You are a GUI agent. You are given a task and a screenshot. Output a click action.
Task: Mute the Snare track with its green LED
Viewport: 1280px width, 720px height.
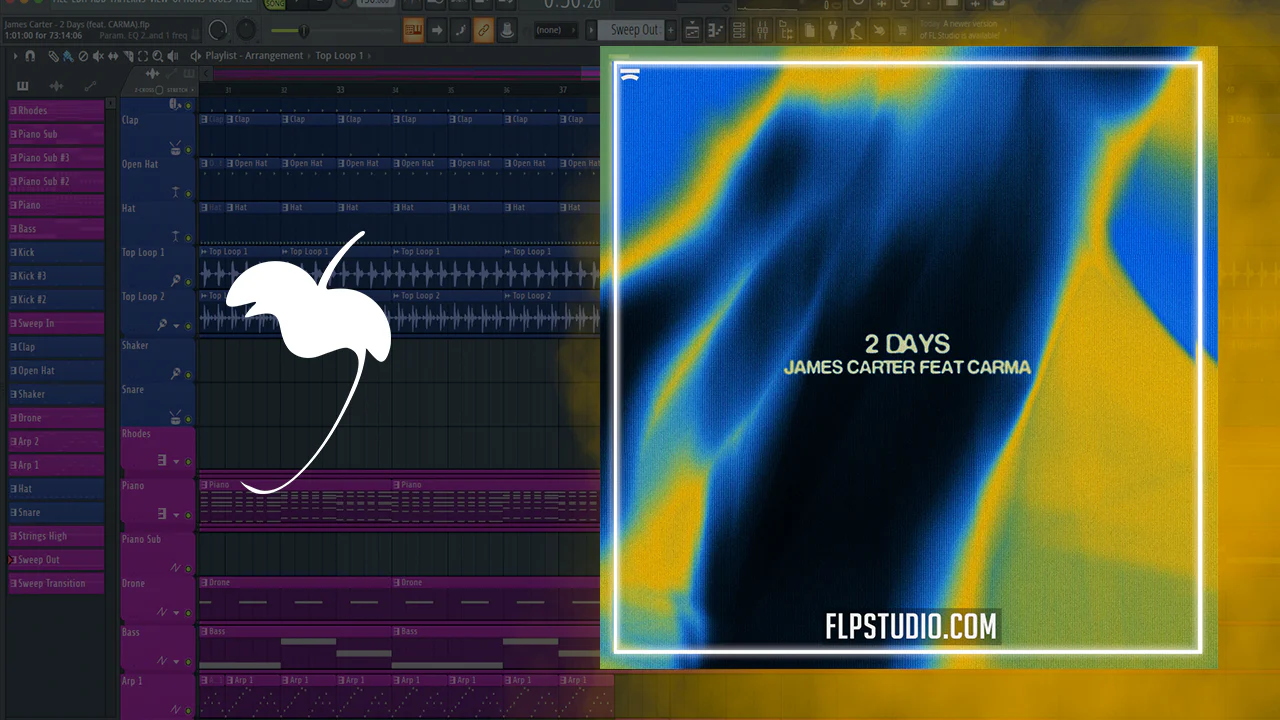(x=188, y=419)
